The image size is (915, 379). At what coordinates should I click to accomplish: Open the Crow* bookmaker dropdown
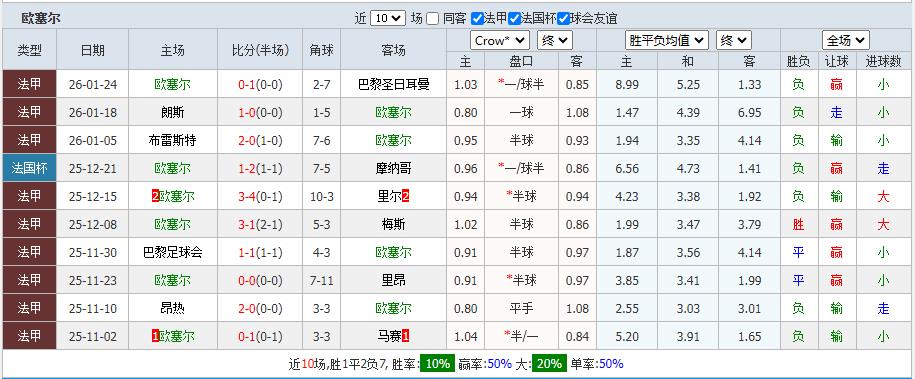(x=500, y=40)
